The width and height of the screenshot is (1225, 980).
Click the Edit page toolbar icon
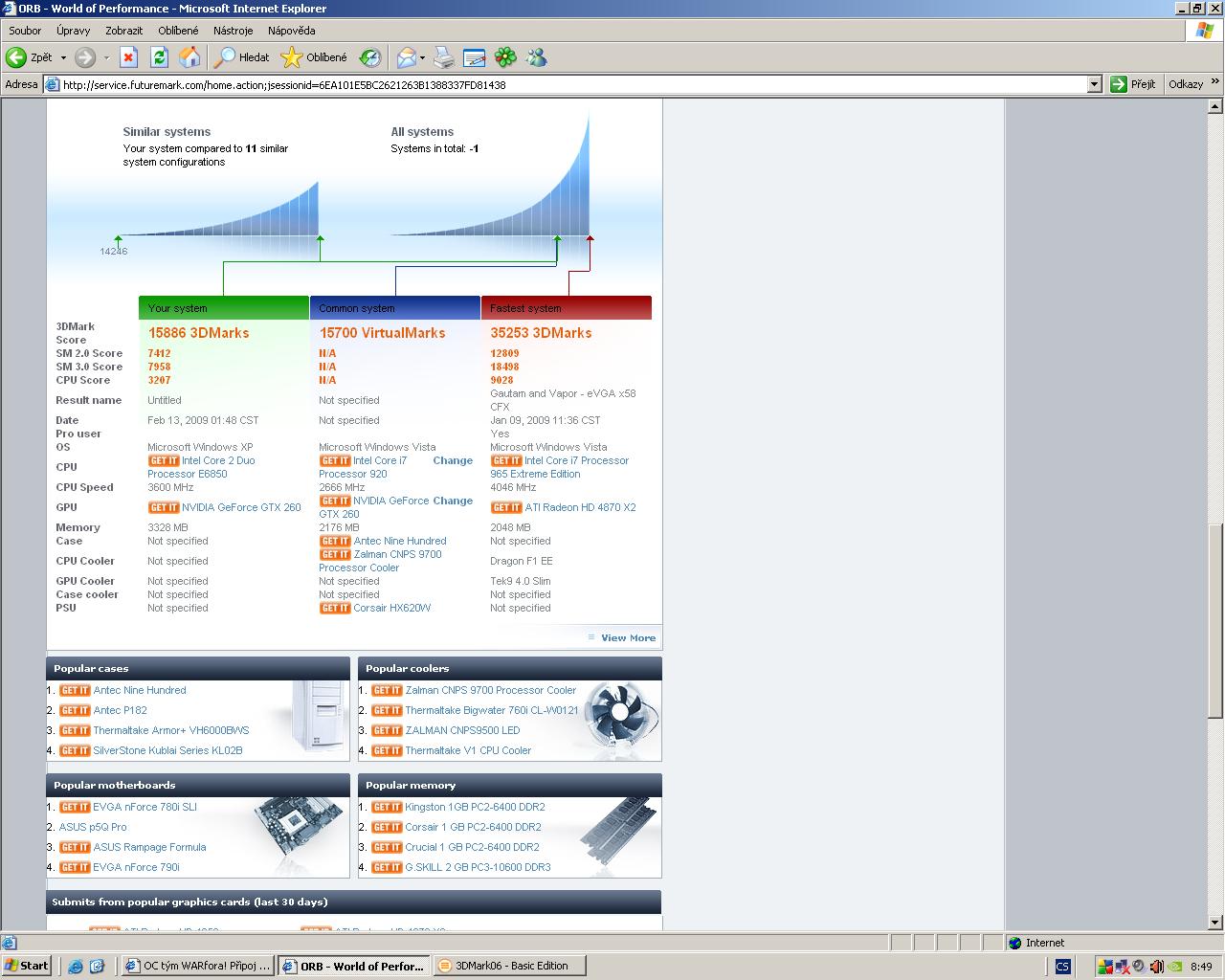[x=475, y=57]
